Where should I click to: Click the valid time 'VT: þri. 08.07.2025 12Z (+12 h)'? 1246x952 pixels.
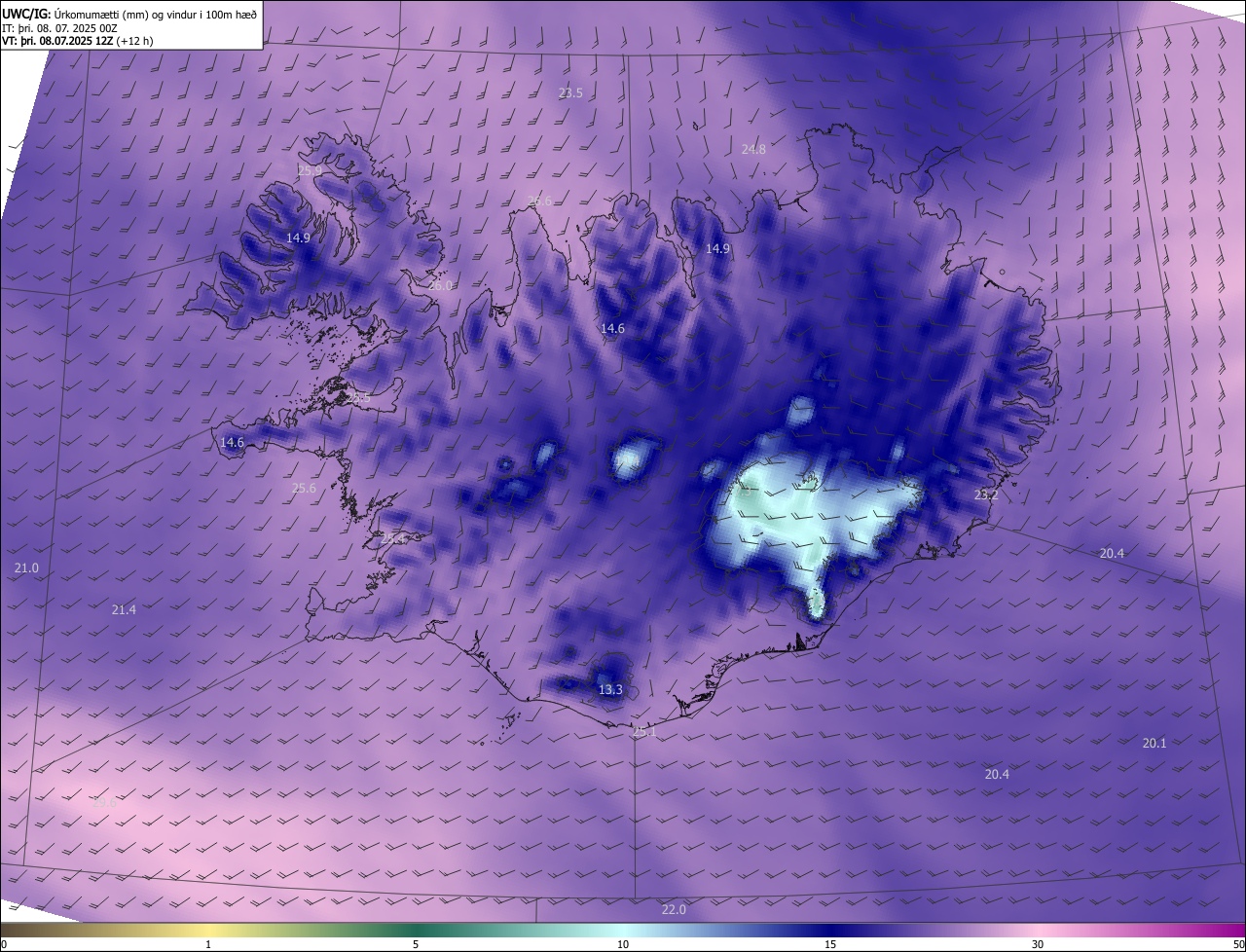point(78,41)
